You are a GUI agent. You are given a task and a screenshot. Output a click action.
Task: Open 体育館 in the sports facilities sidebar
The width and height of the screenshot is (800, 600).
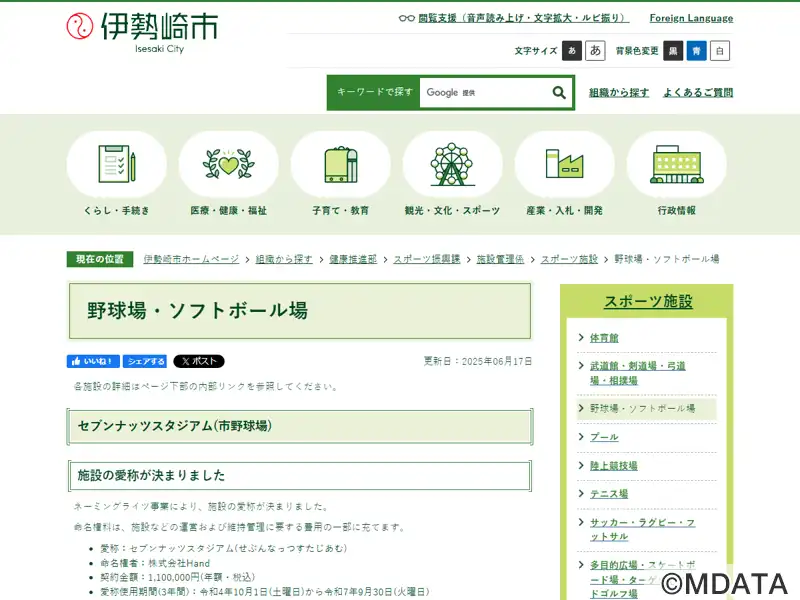point(604,338)
